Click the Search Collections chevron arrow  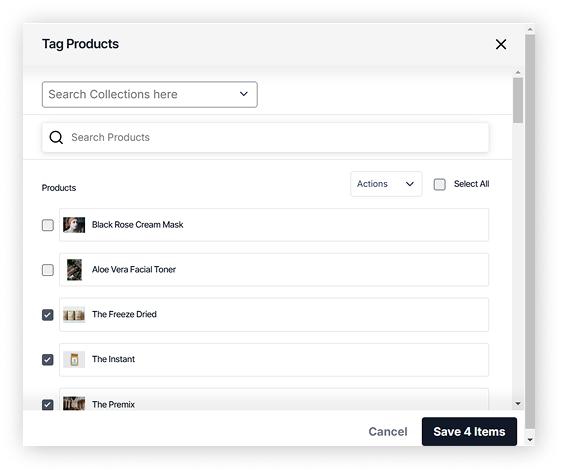(x=244, y=94)
